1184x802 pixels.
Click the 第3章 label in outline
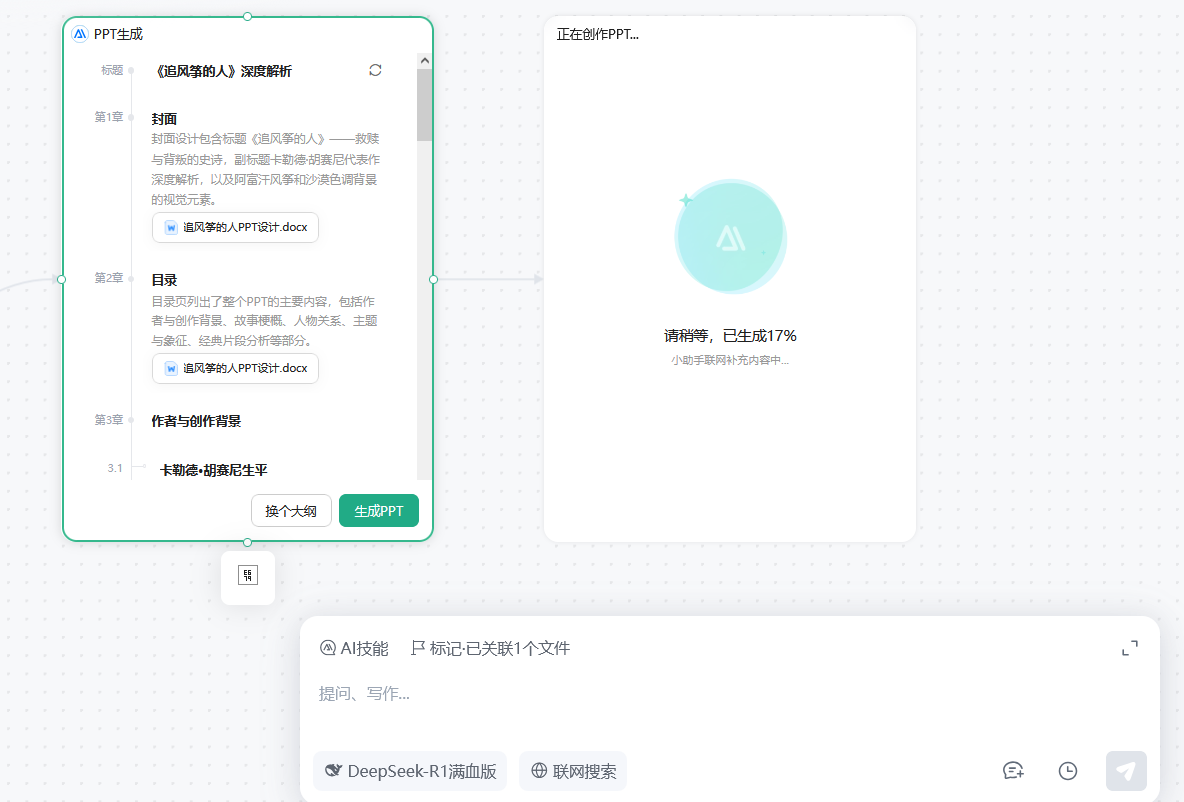pos(109,420)
